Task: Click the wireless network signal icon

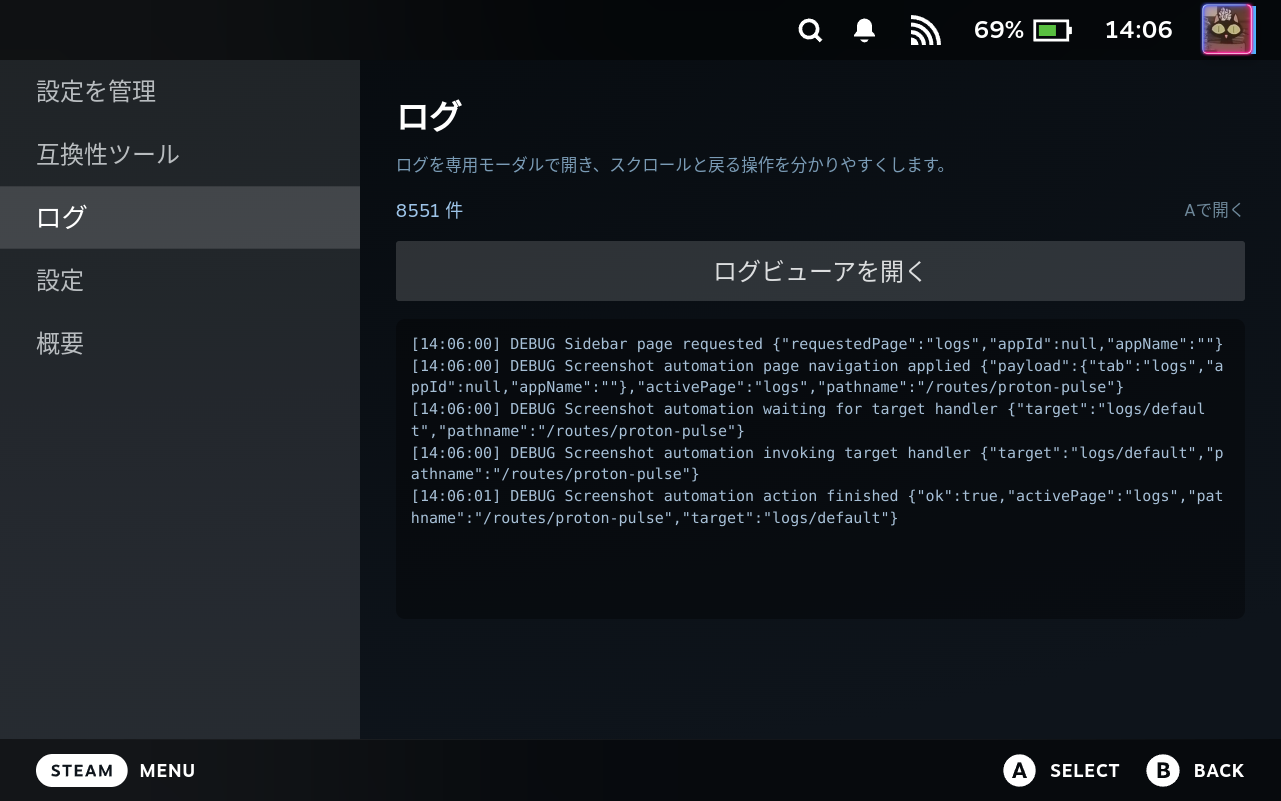Action: click(925, 31)
